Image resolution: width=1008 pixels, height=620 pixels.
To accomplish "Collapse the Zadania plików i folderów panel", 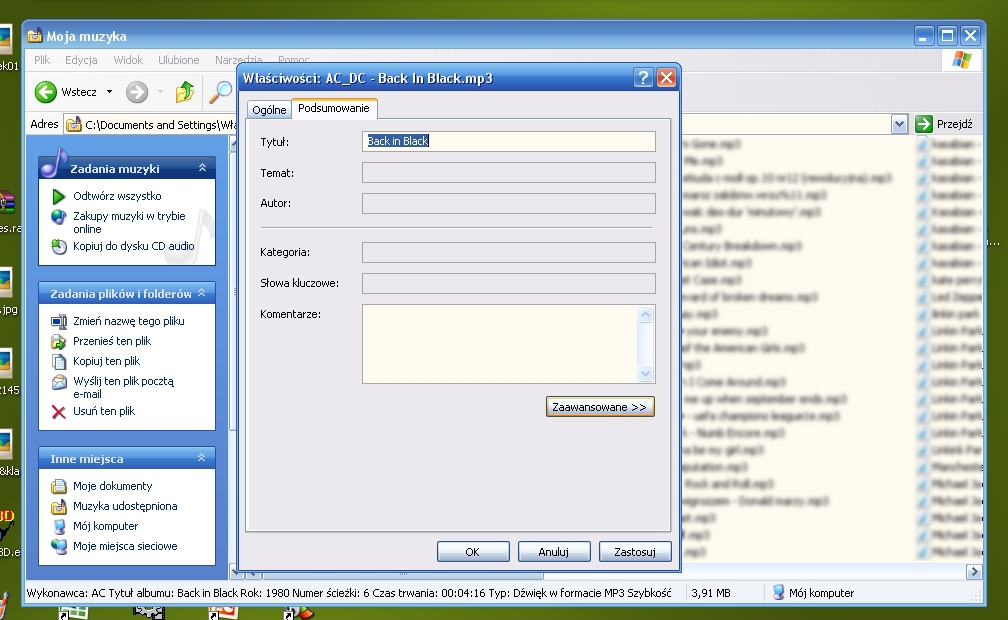I will point(202,293).
